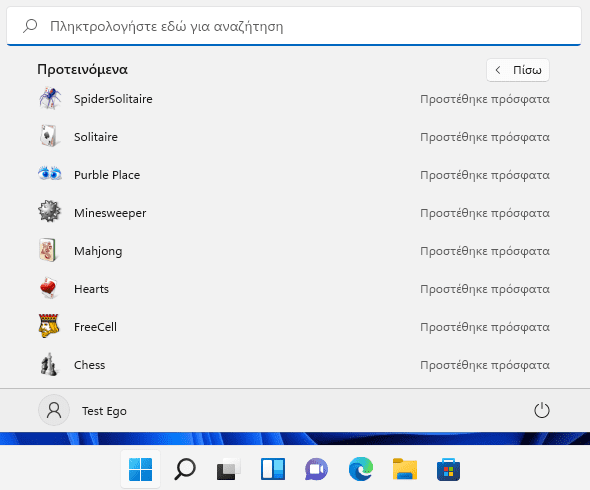Click Προστέθηκε πρόσφατα beside Minesweeper

(485, 213)
